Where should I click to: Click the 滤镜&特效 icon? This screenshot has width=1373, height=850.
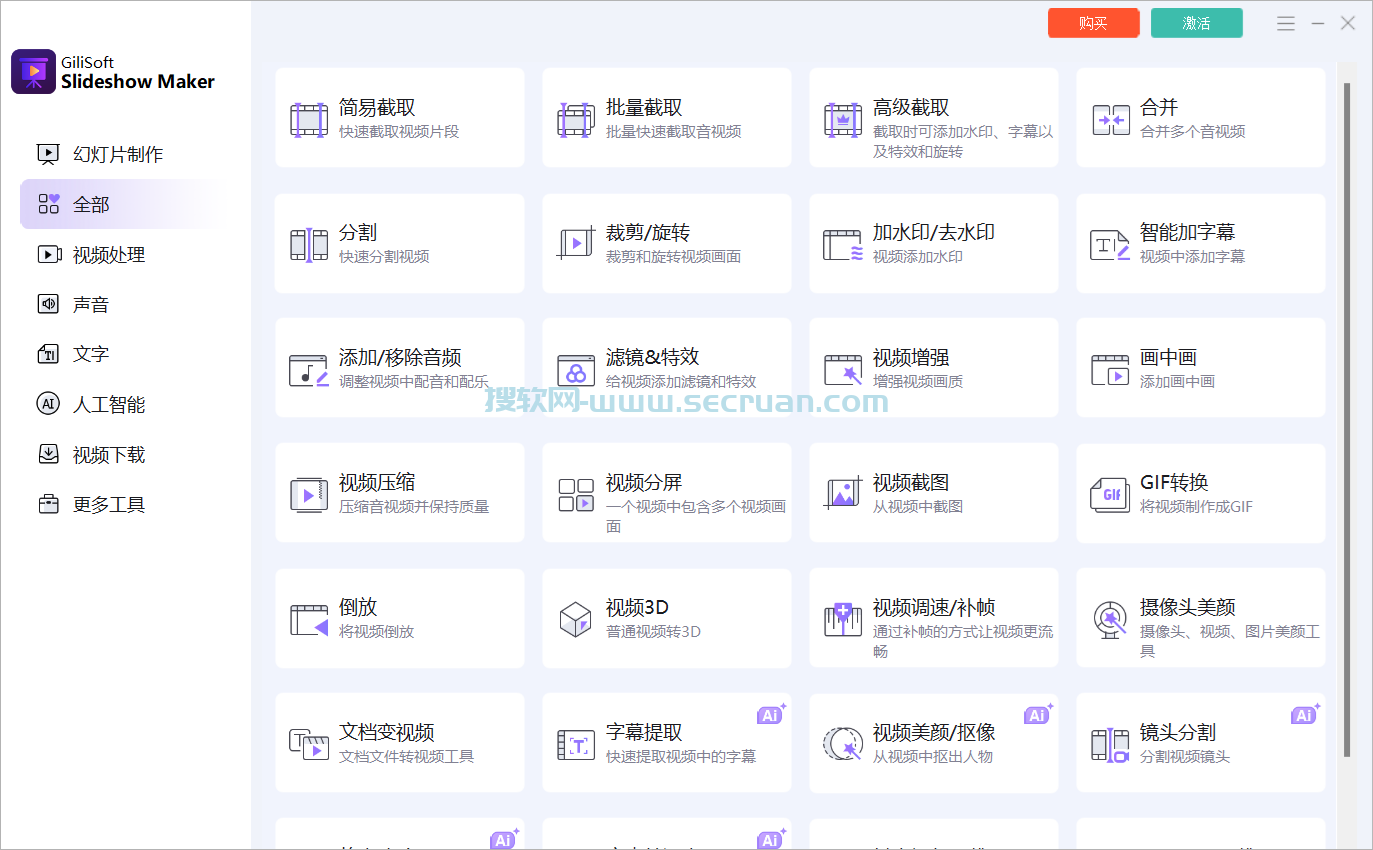(x=575, y=370)
